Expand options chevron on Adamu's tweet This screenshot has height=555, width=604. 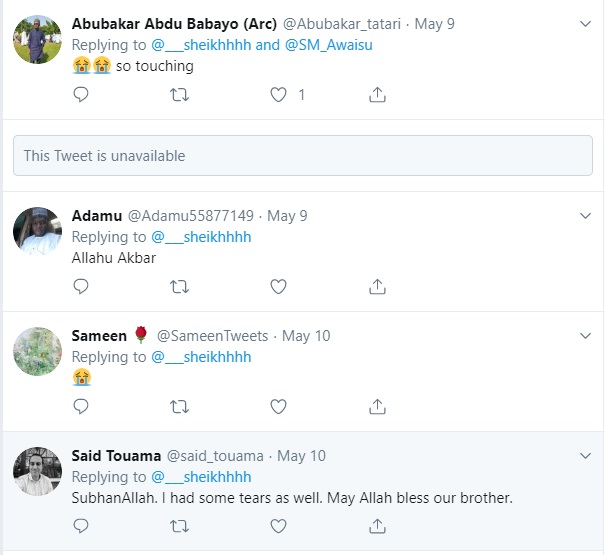click(x=587, y=216)
